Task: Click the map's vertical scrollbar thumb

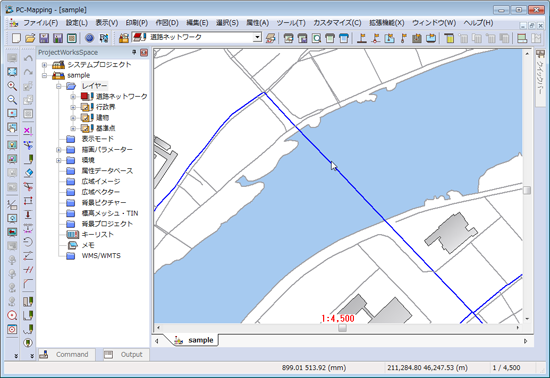Action: pyautogui.click(x=527, y=190)
